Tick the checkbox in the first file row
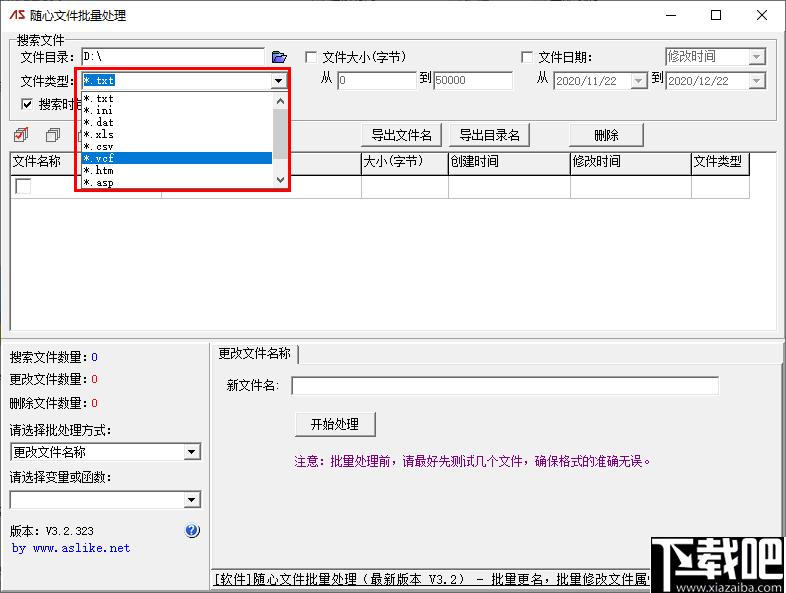 (x=23, y=186)
